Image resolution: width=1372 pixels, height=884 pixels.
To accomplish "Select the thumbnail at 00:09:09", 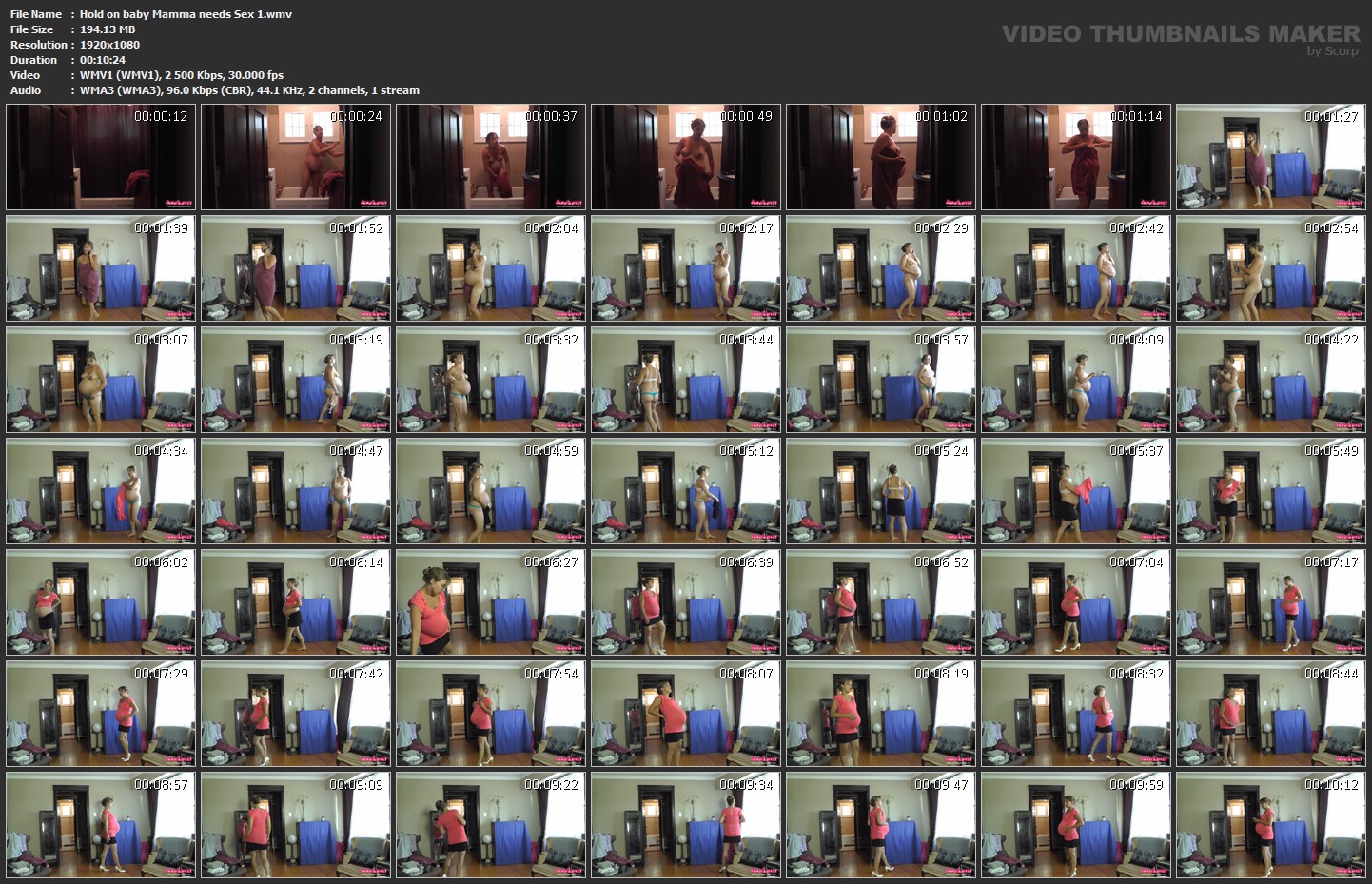I will [296, 825].
